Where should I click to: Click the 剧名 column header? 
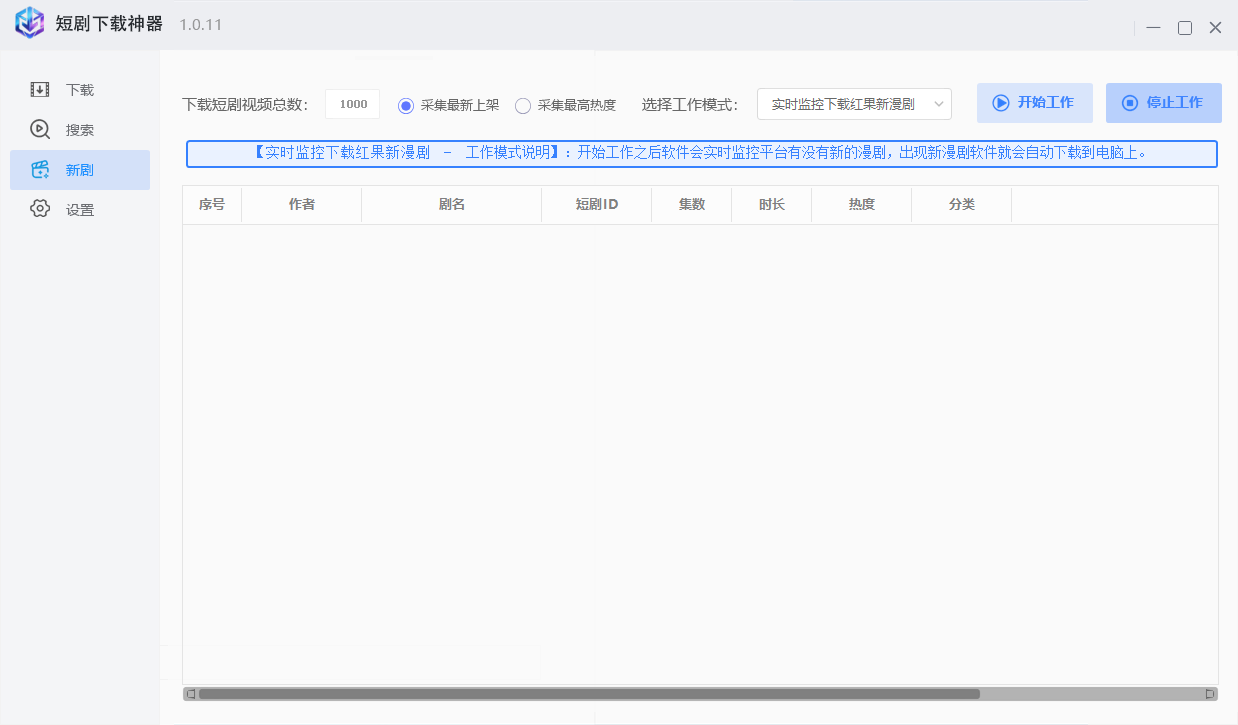pos(452,205)
